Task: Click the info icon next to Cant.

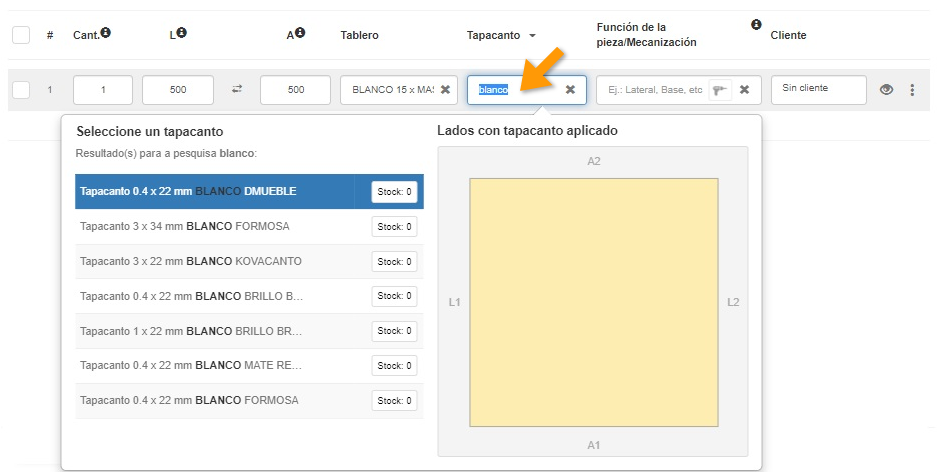Action: [x=106, y=32]
